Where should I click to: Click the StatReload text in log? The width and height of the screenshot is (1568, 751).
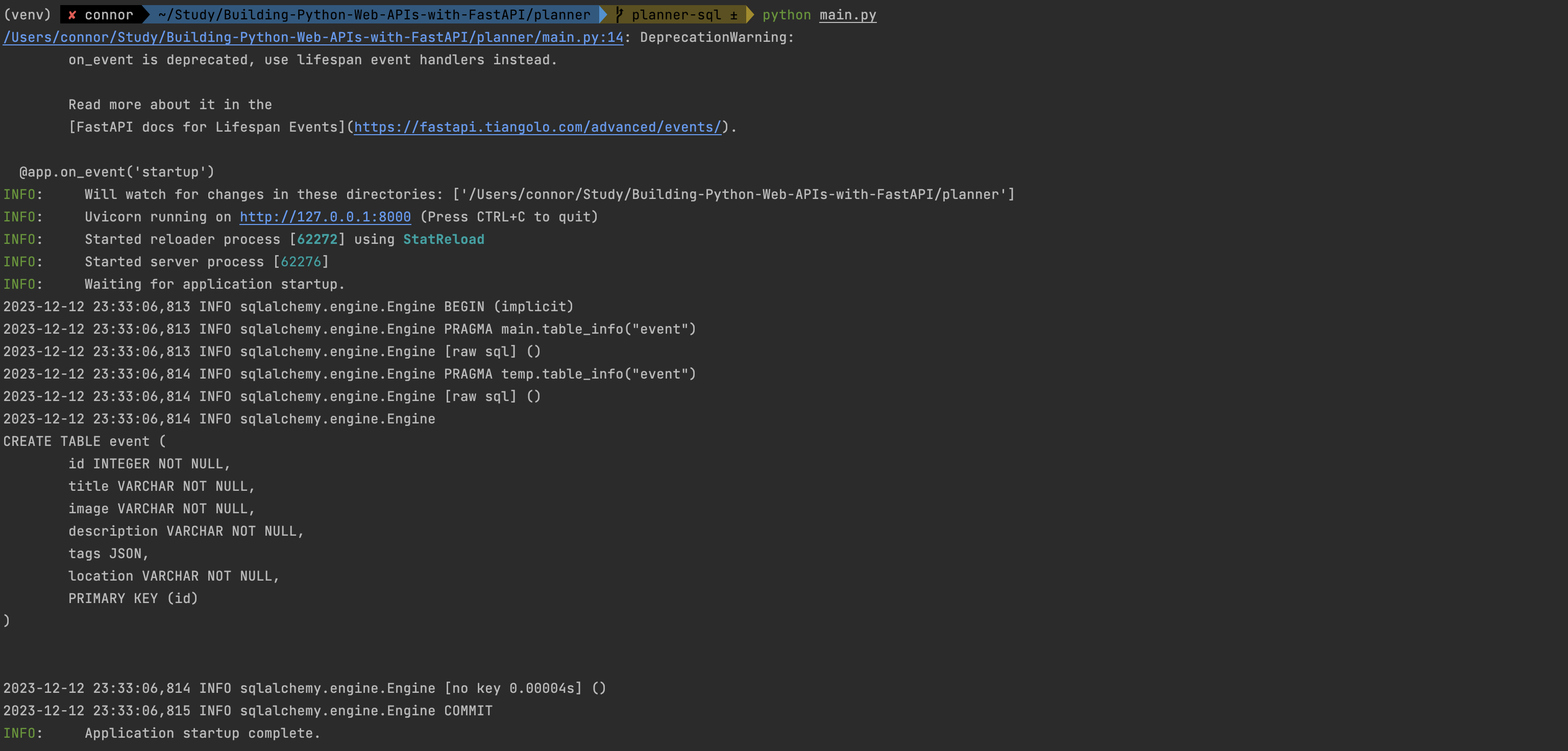click(x=443, y=239)
